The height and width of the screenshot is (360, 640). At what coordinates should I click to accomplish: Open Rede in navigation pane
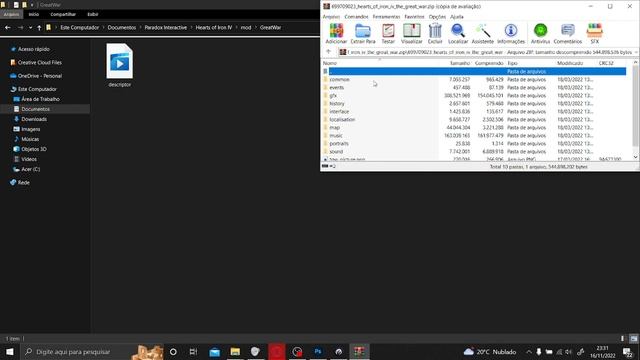(23, 182)
